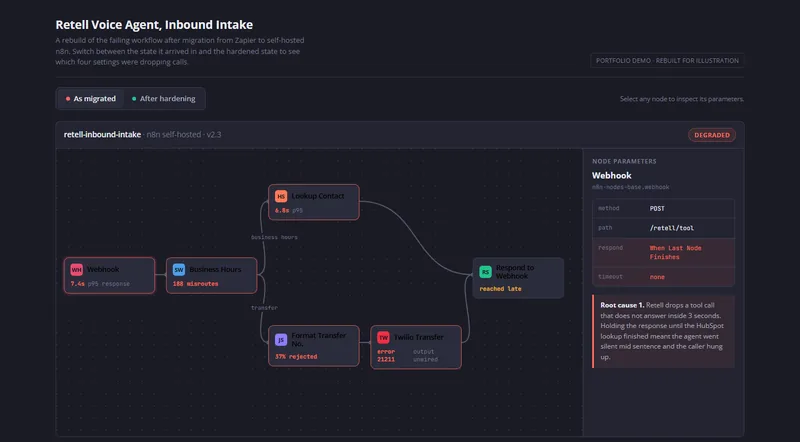Switch to the As migrated state
Image resolution: width=800 pixels, height=442 pixels.
pos(90,99)
